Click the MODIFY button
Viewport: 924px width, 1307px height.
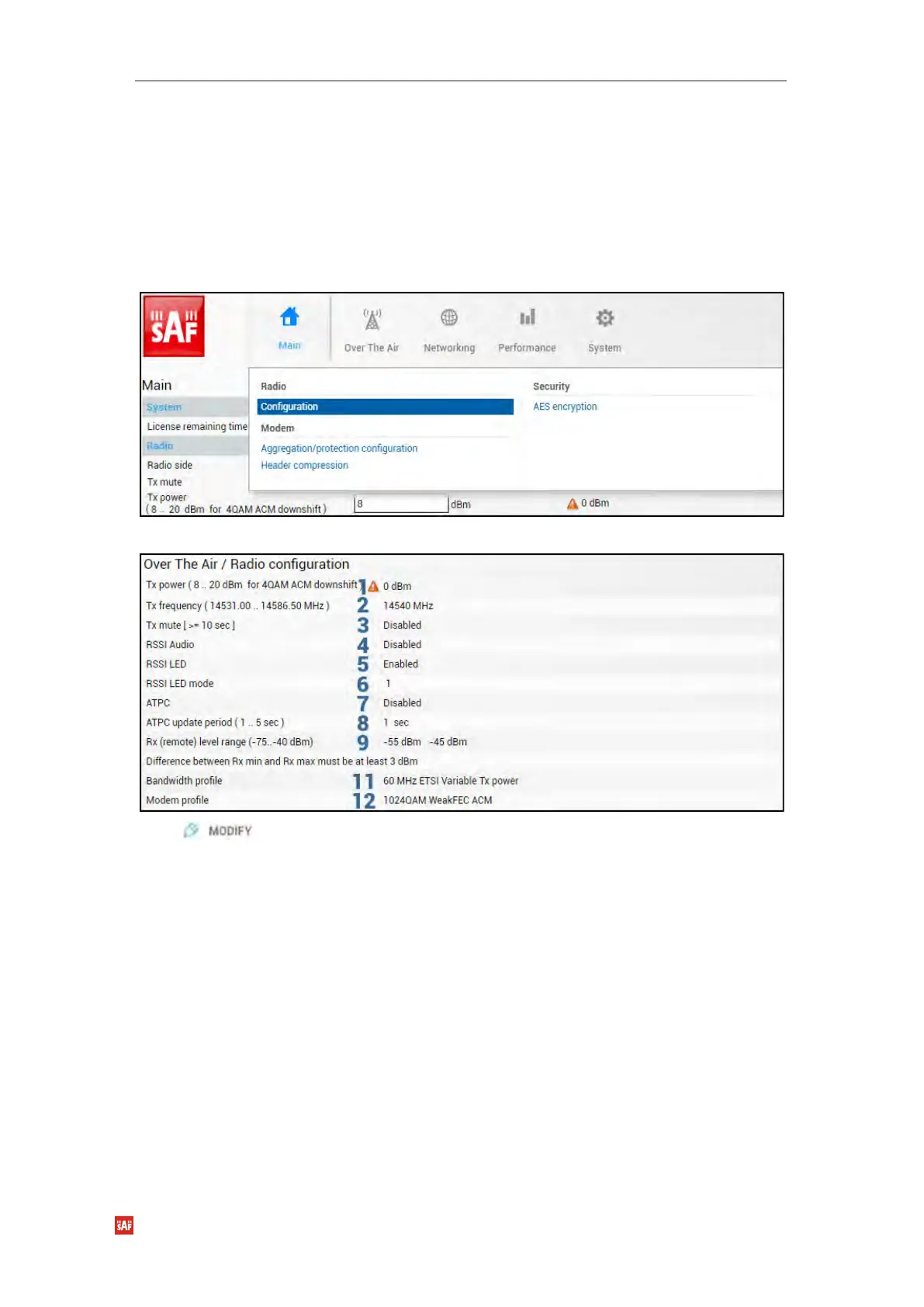point(218,830)
